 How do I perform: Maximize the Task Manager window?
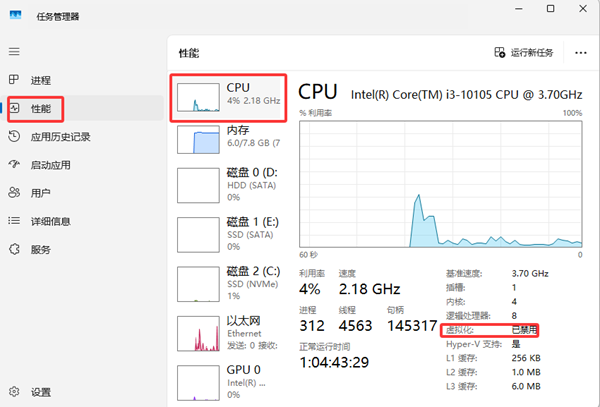(x=549, y=9)
